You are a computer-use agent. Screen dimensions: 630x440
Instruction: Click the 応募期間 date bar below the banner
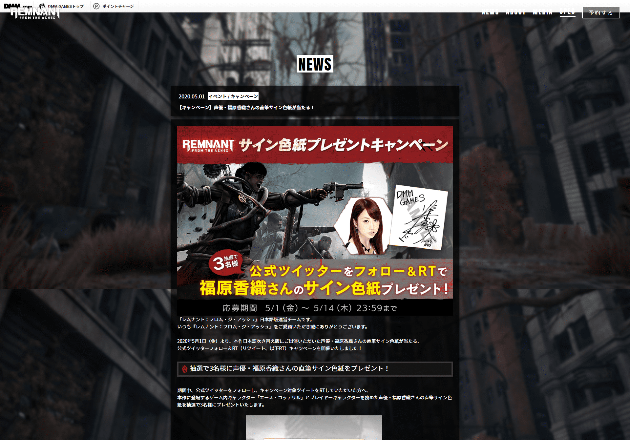coord(314,307)
